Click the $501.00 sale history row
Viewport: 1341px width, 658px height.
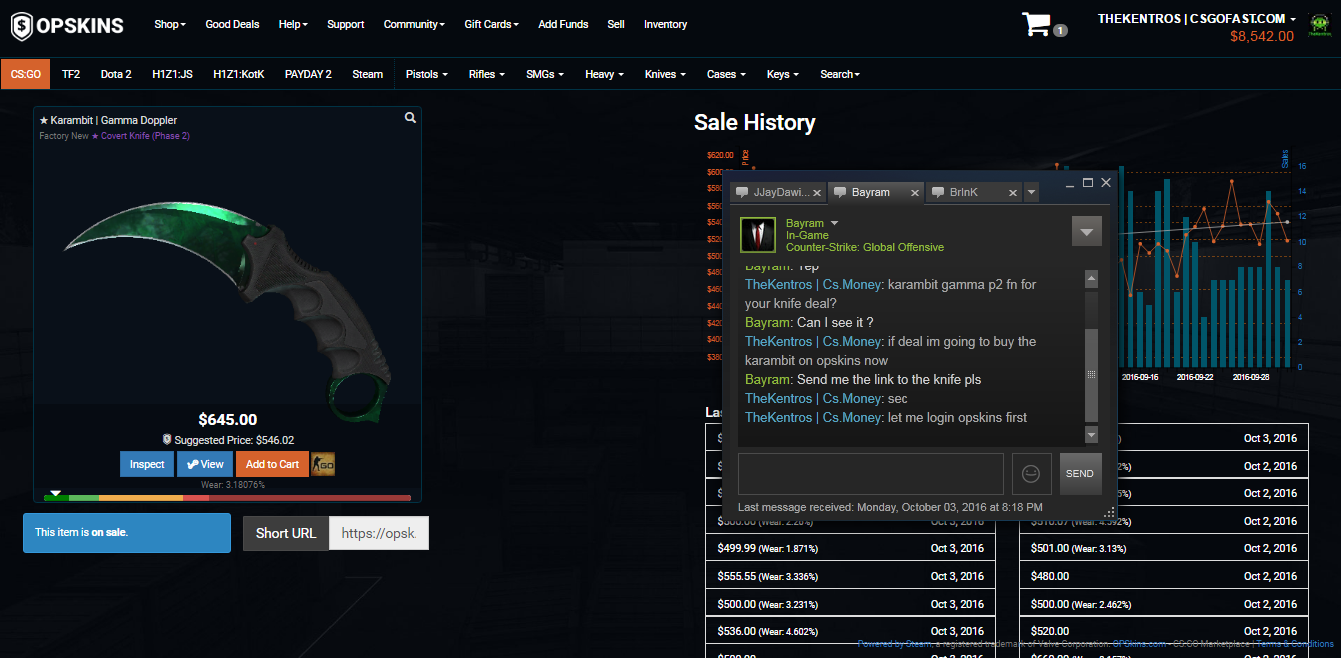pyautogui.click(x=1165, y=548)
